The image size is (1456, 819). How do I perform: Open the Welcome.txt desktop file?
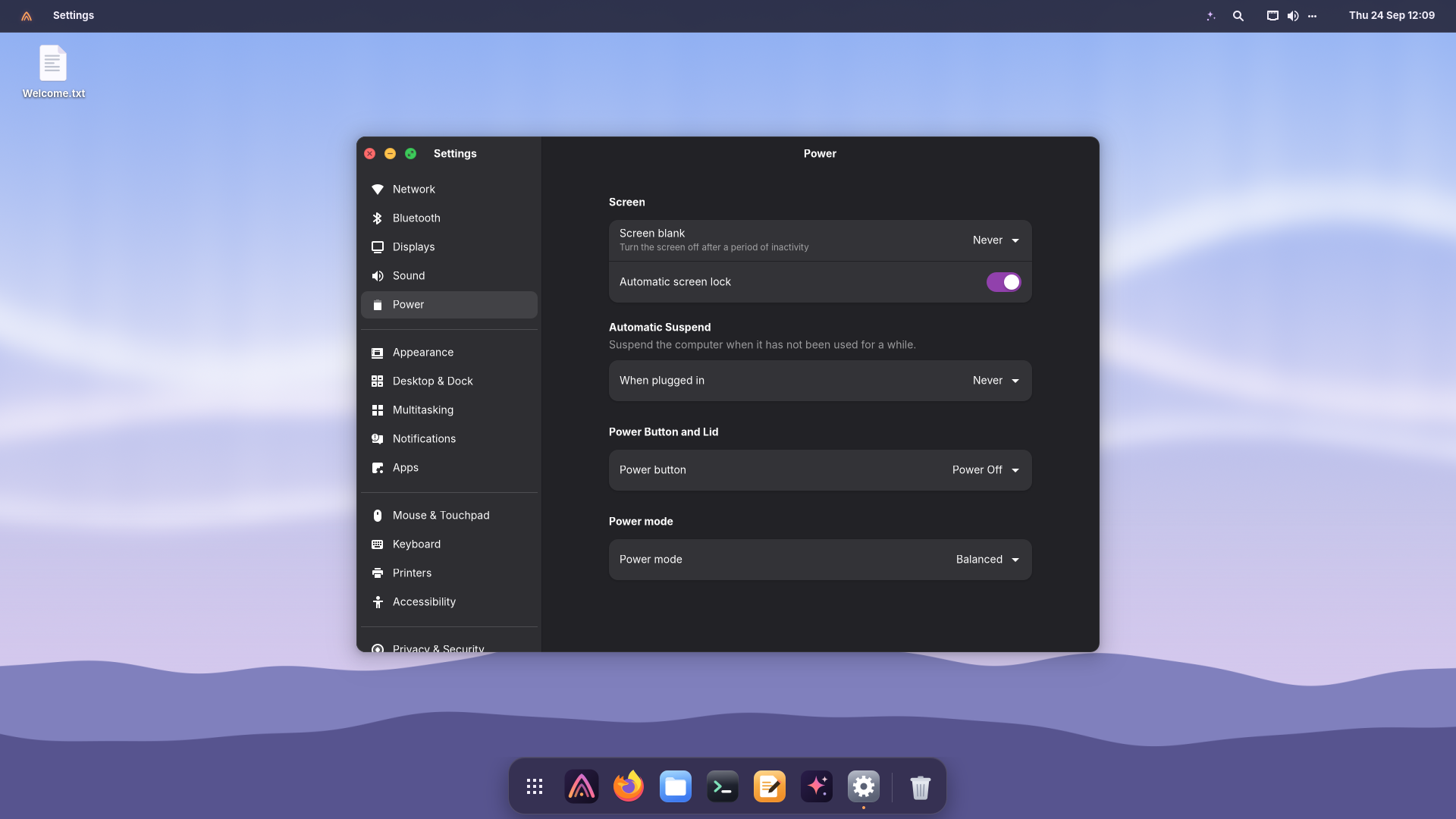pos(53,72)
